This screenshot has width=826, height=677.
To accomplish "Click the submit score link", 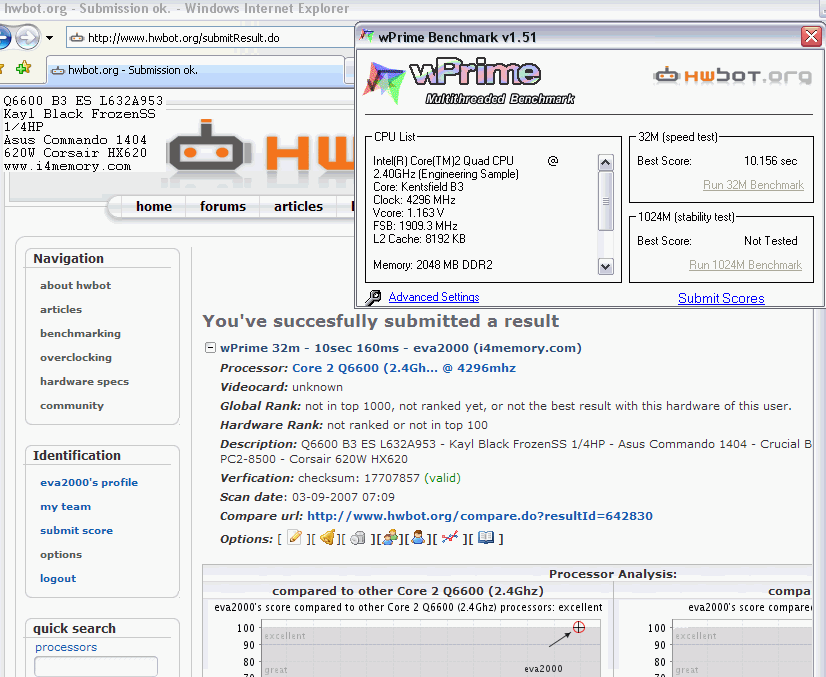I will click(76, 531).
